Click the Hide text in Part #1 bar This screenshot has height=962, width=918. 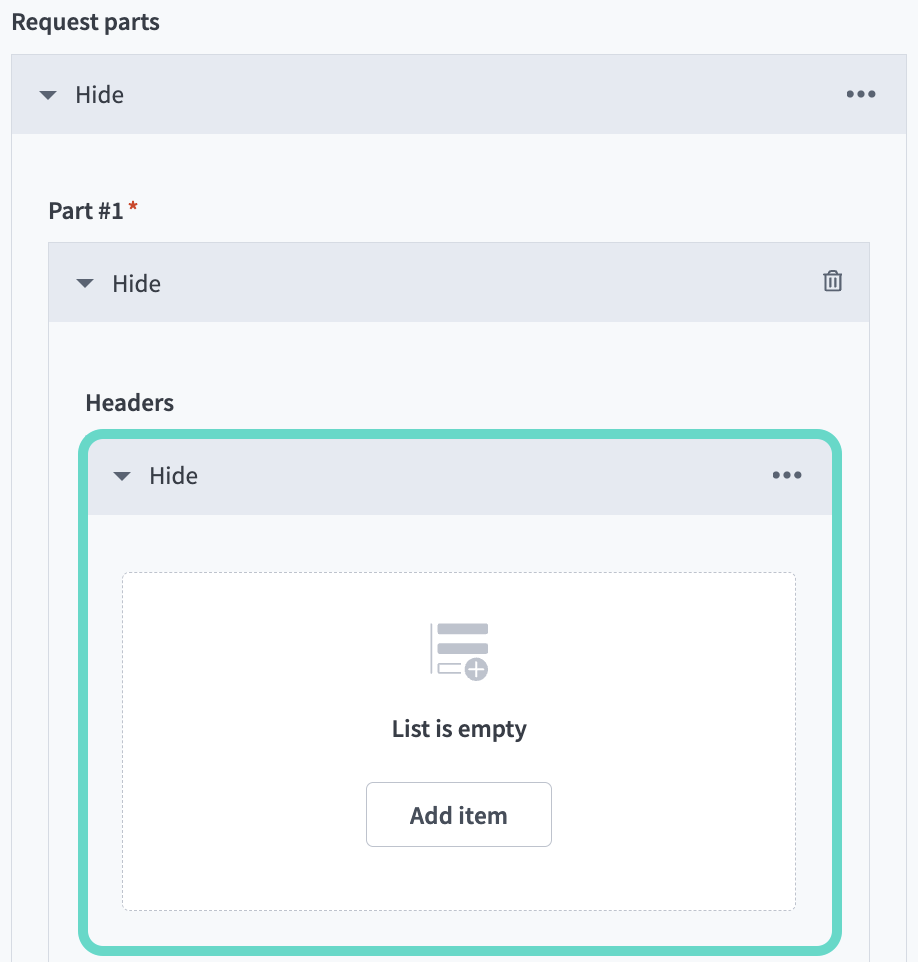[x=137, y=283]
